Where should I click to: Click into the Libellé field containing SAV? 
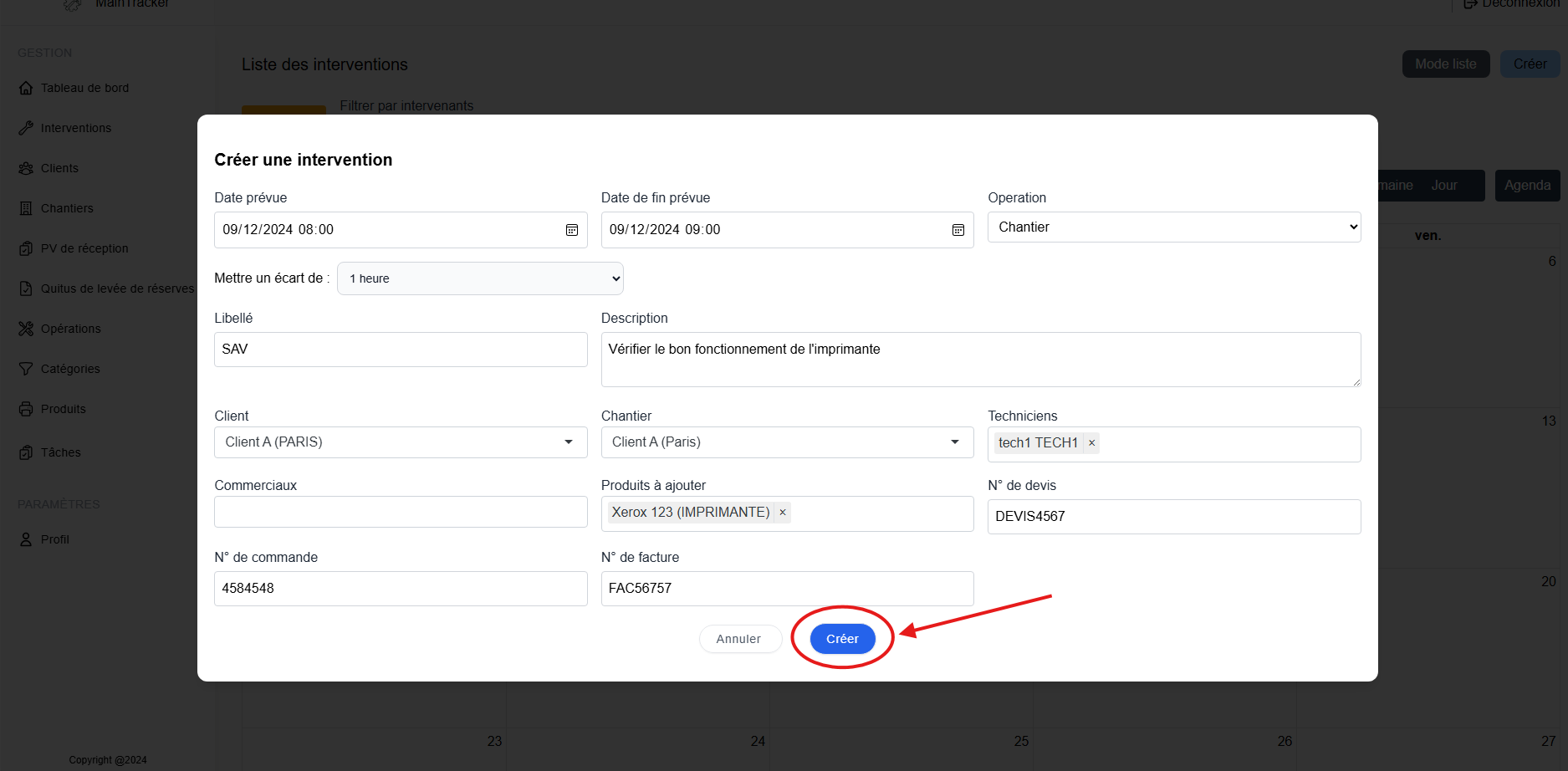[401, 350]
